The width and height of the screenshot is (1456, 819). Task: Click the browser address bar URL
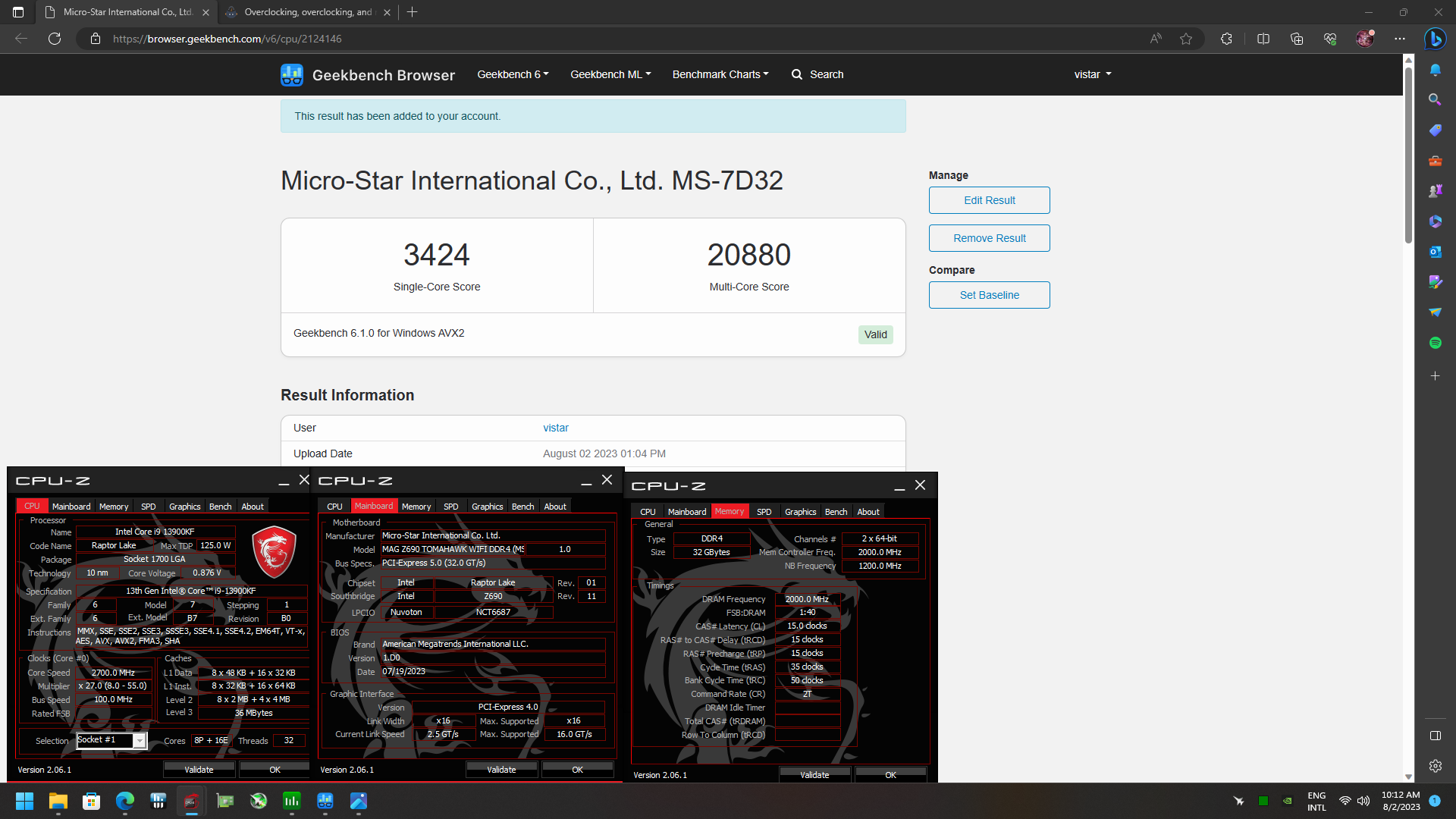(x=227, y=39)
